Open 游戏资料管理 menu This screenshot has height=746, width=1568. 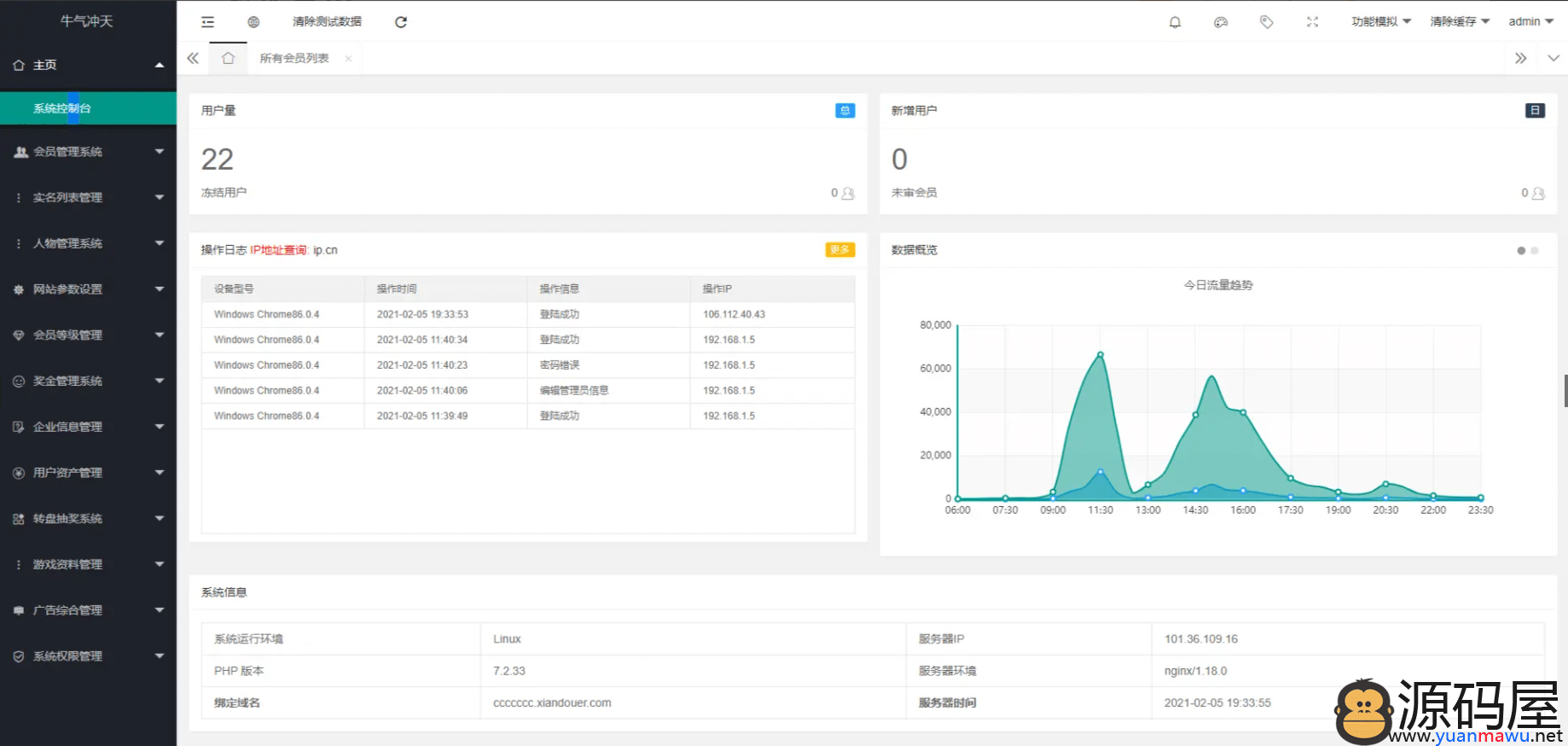(x=88, y=564)
